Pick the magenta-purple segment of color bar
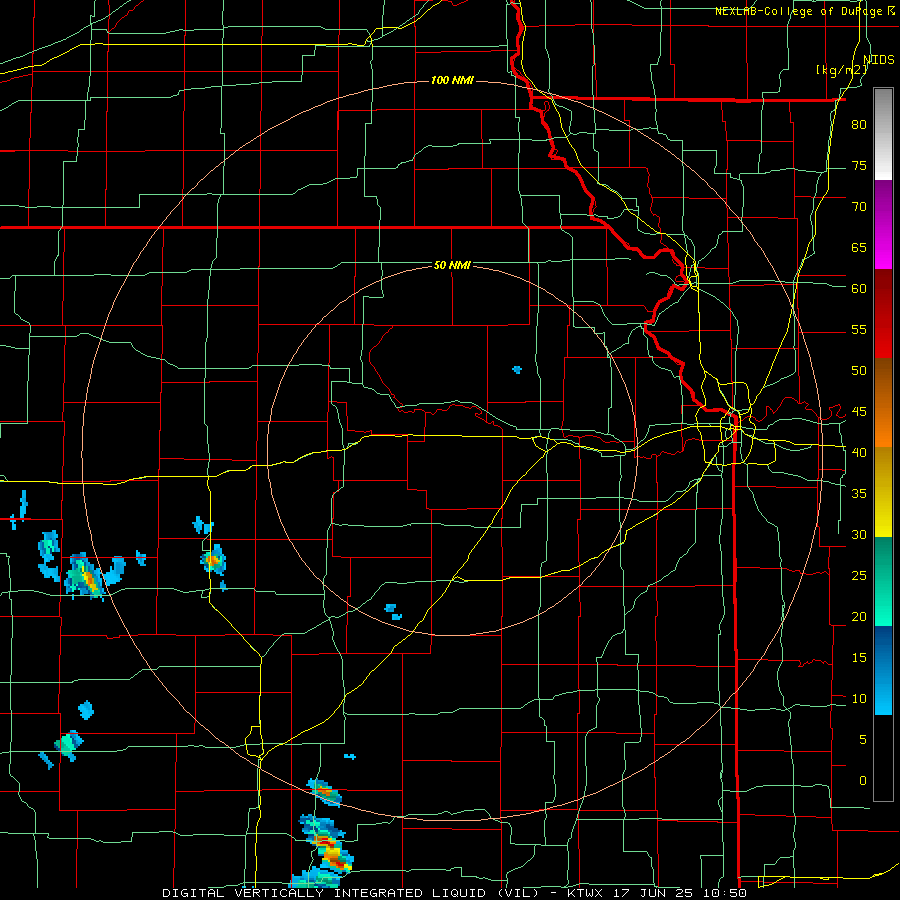 tap(883, 224)
